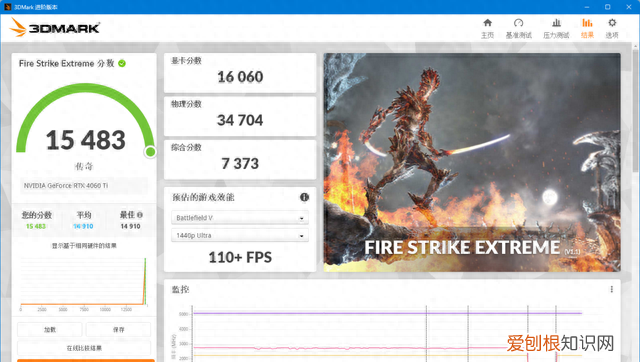Screen dimensions: 640x362
Task: Click the physics score 34 704
Action: click(240, 120)
